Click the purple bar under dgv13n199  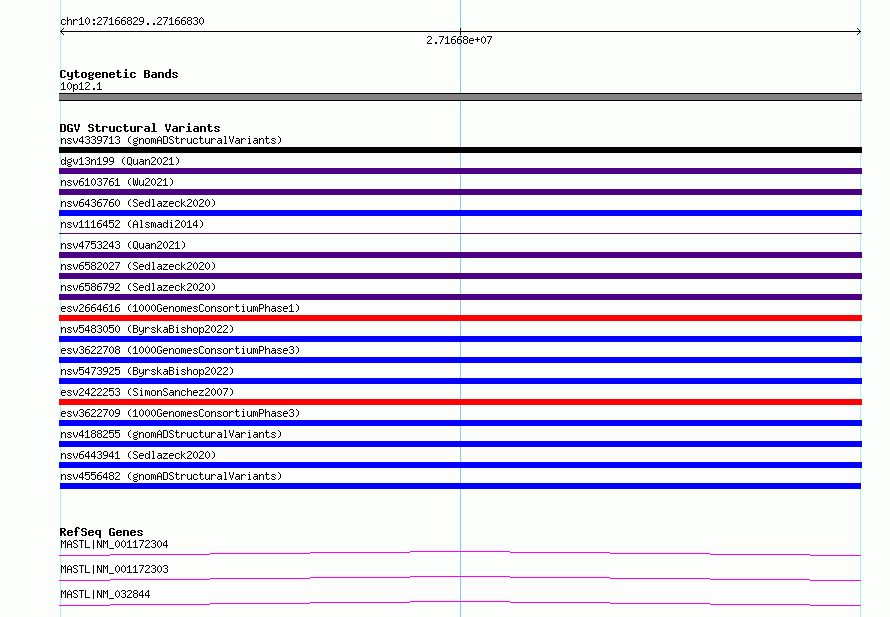(460, 171)
